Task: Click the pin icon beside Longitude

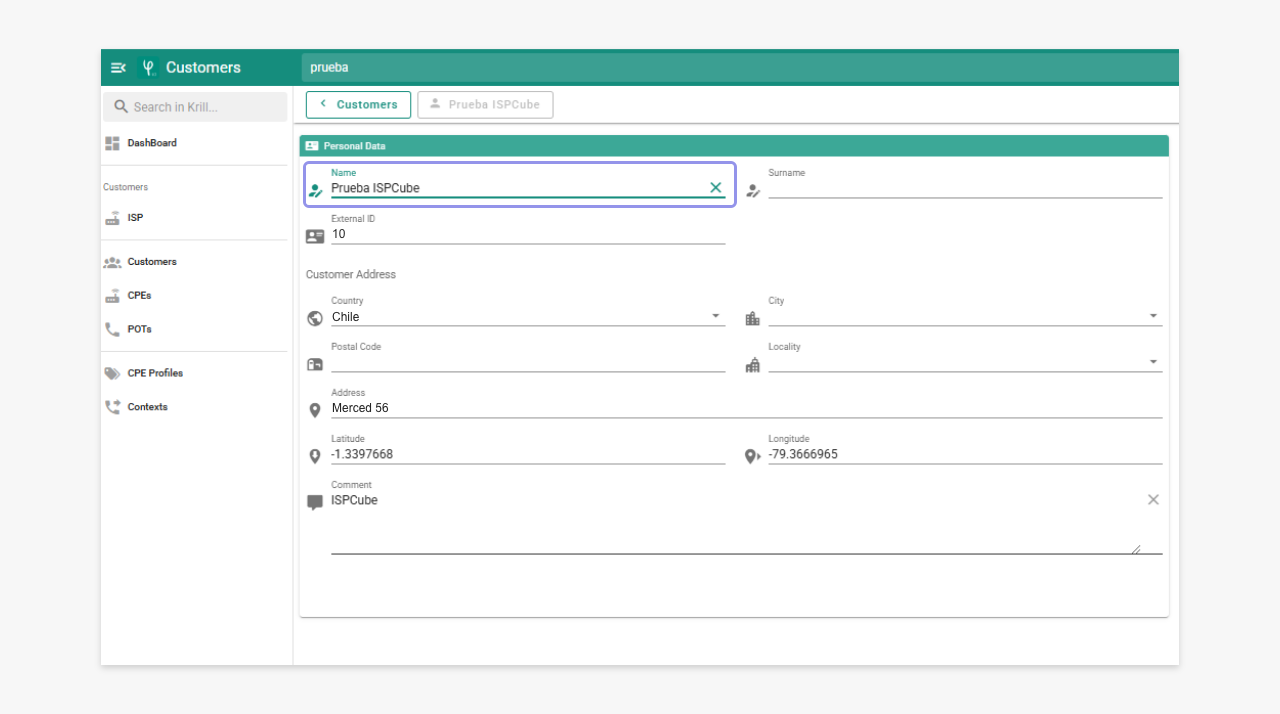Action: pyautogui.click(x=753, y=456)
